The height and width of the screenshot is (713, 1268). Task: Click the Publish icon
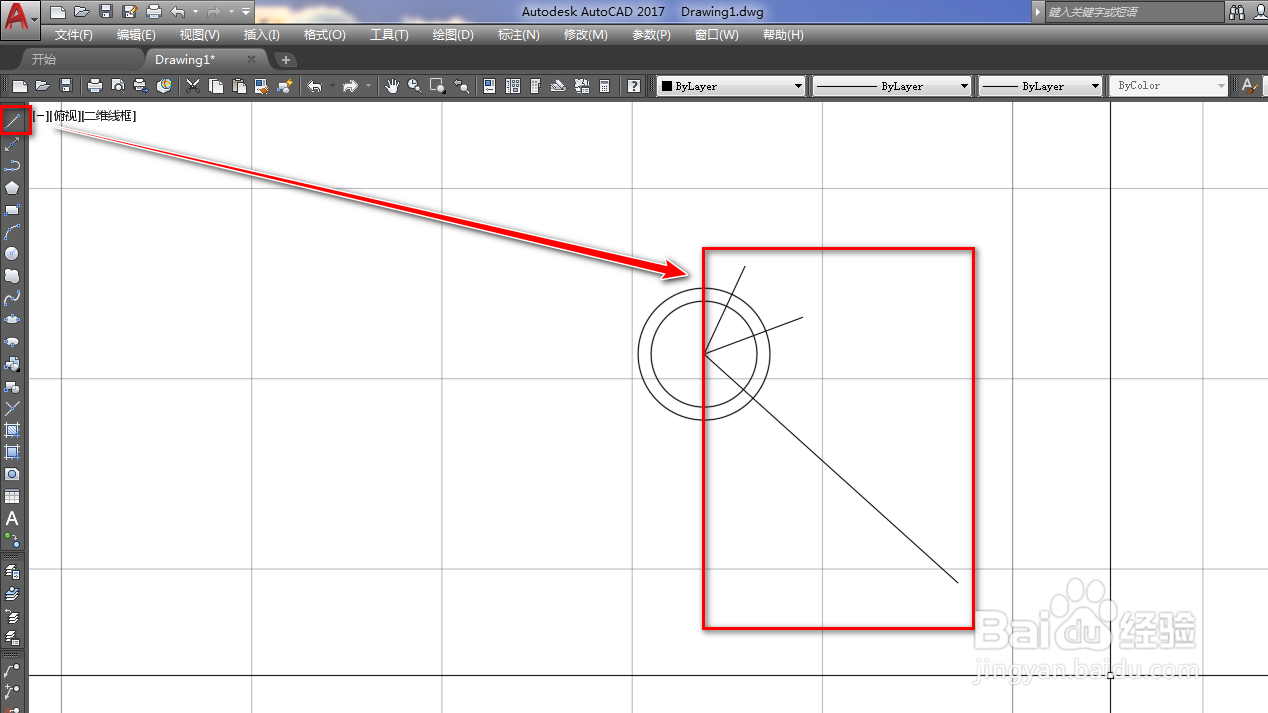click(141, 86)
